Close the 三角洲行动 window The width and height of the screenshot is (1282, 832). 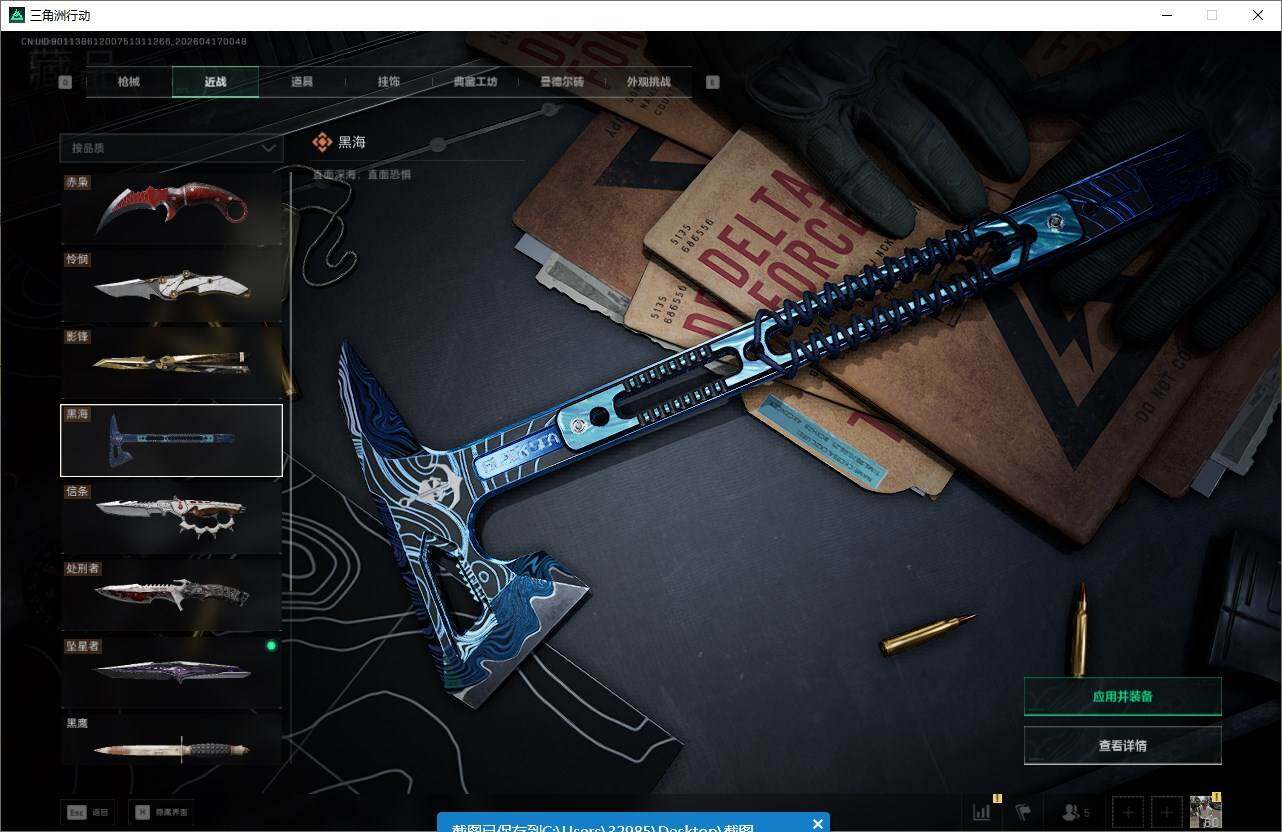click(x=1258, y=15)
